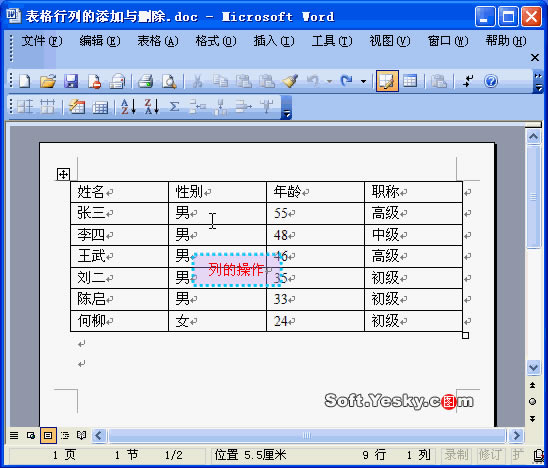
Task: Toggle 录制 macro recording in status bar
Action: coord(456,455)
